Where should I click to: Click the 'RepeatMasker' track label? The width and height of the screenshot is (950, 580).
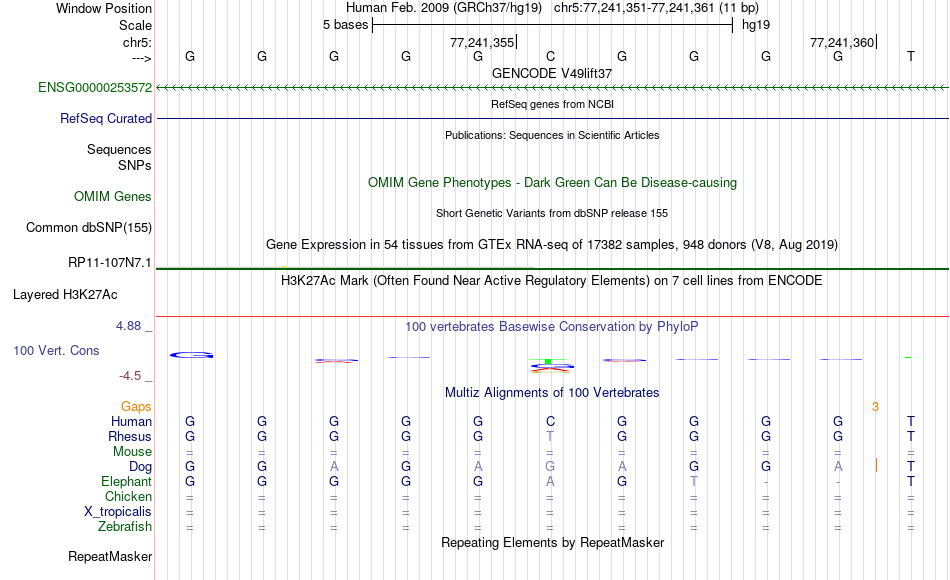(110, 556)
